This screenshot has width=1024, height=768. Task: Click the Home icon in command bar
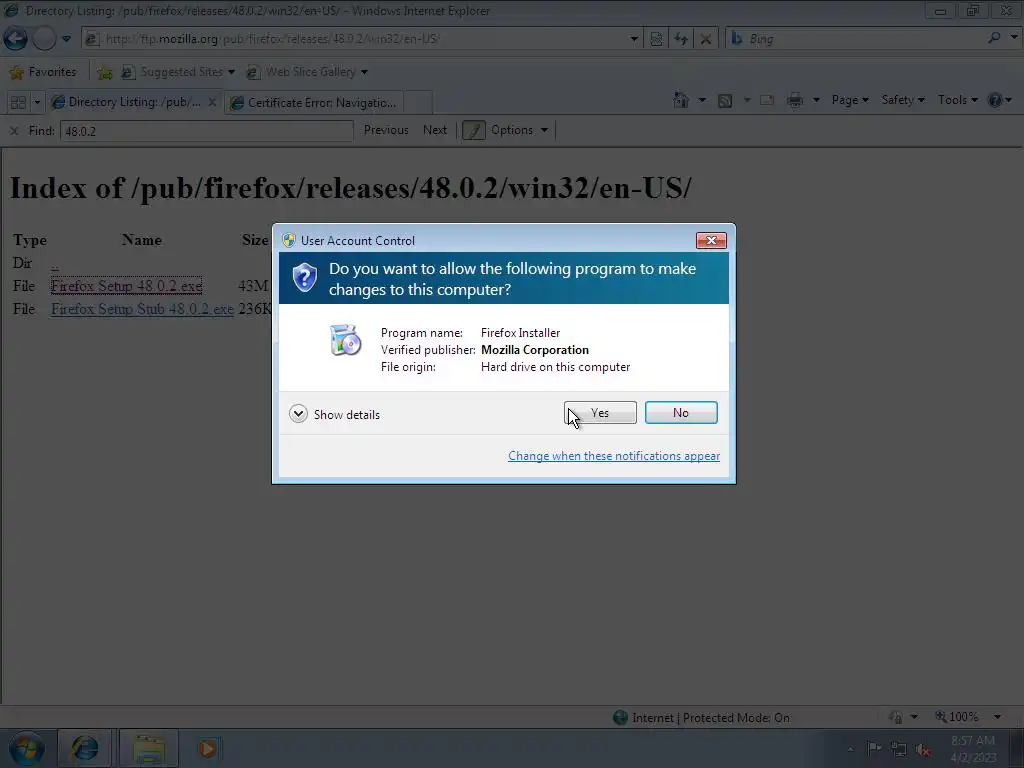681,100
